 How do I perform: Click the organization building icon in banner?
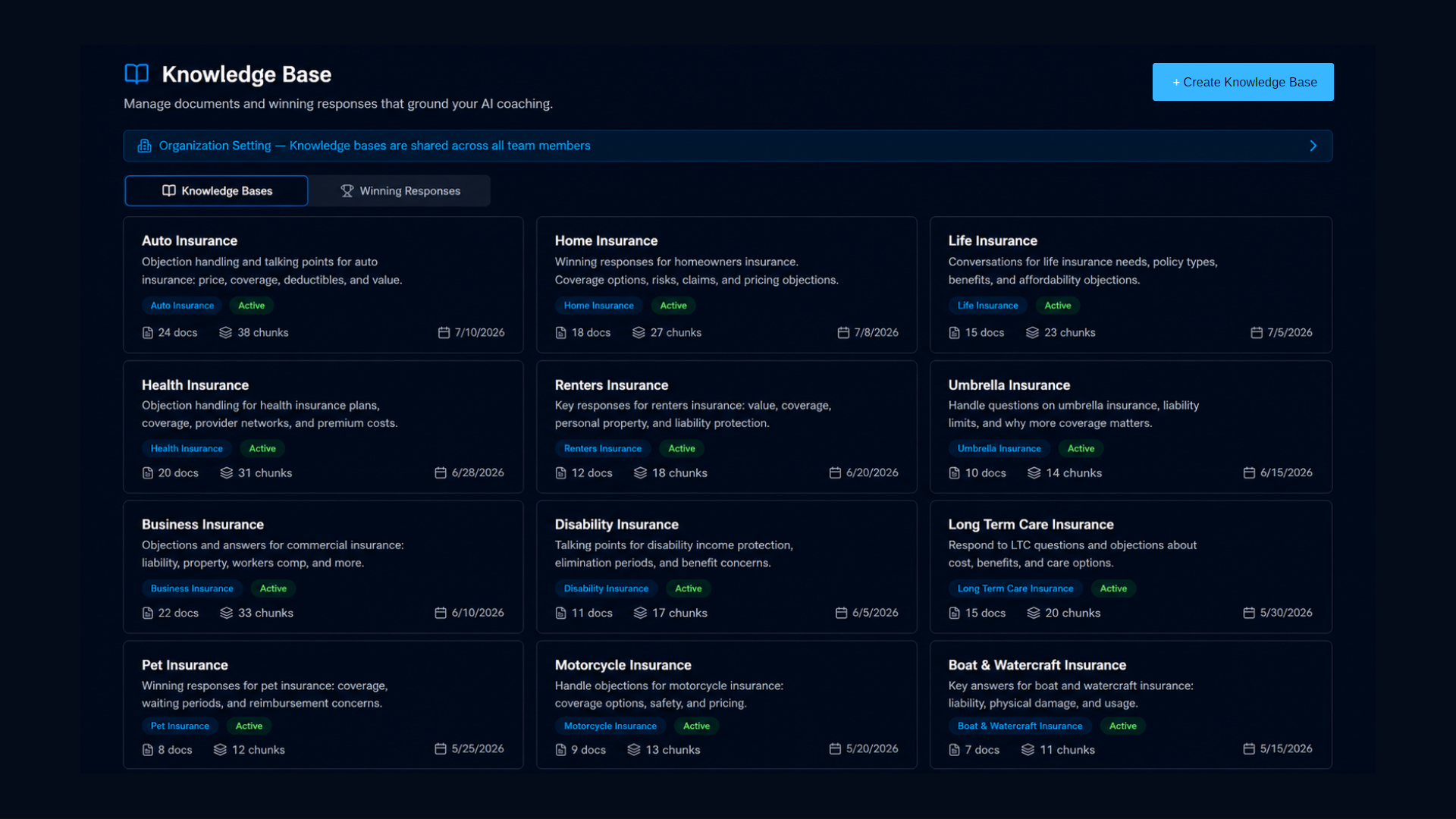point(144,146)
